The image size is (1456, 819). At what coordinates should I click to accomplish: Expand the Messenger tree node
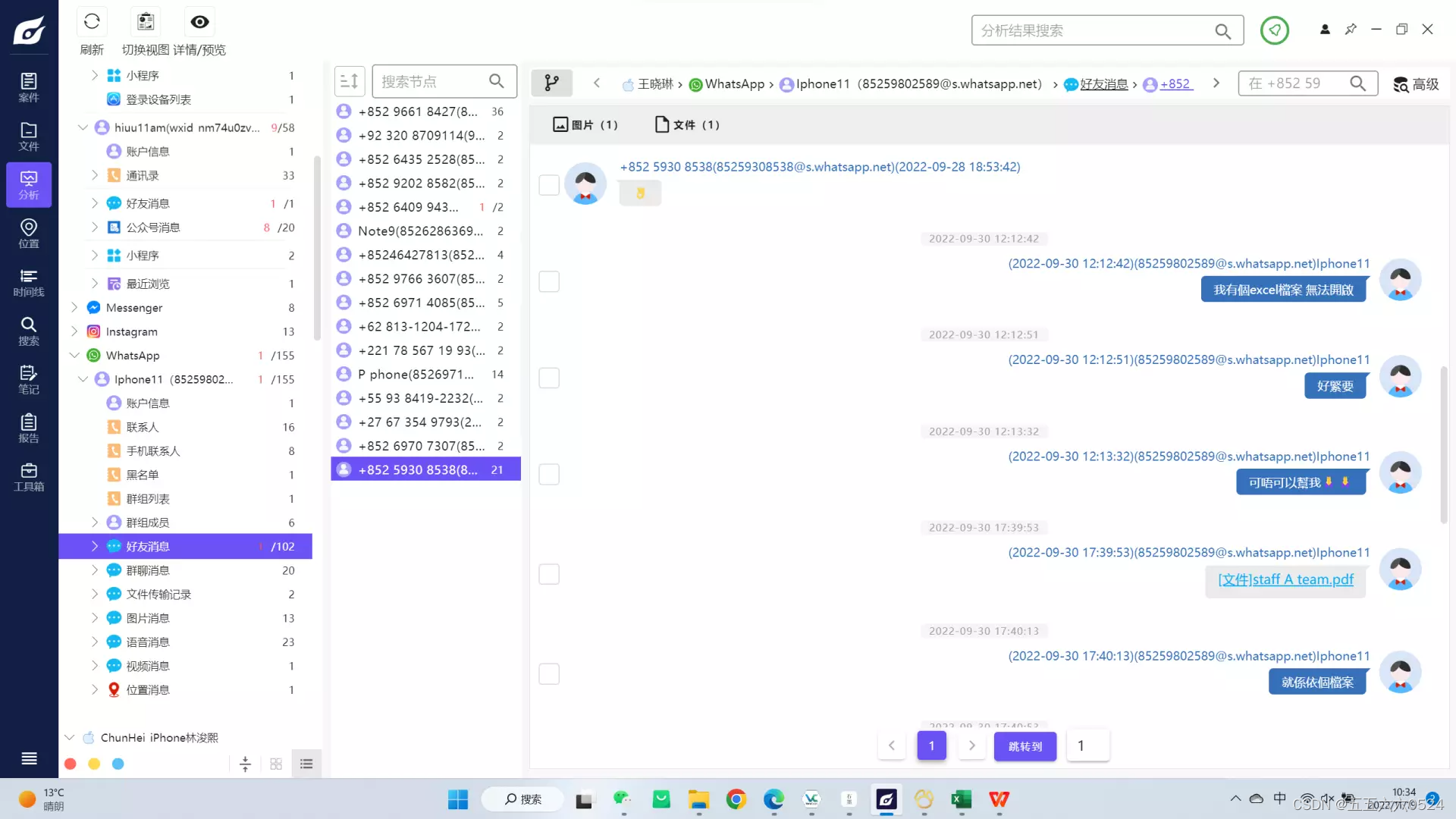[74, 307]
